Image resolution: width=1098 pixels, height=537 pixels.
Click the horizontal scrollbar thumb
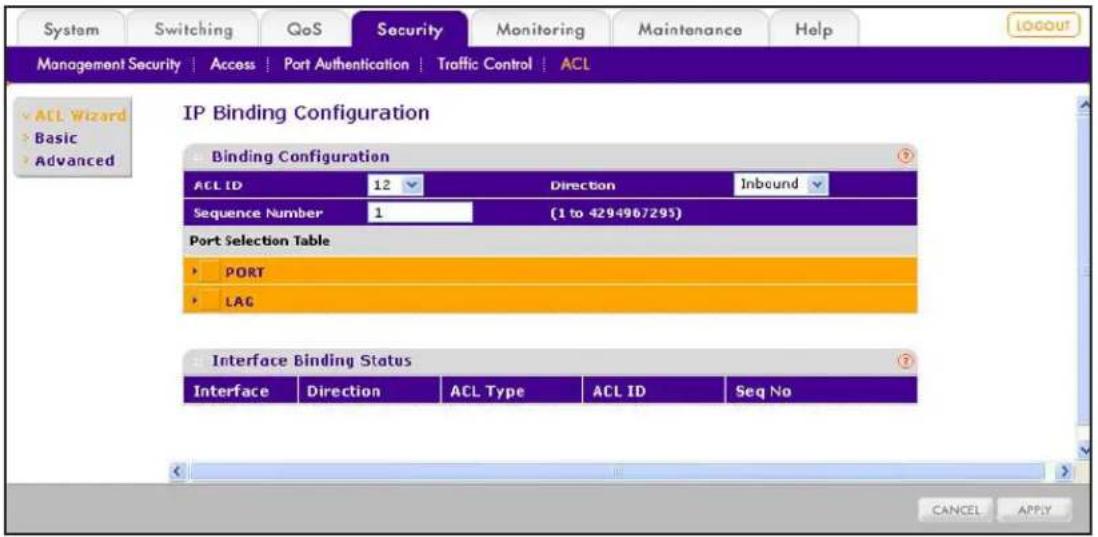click(617, 471)
